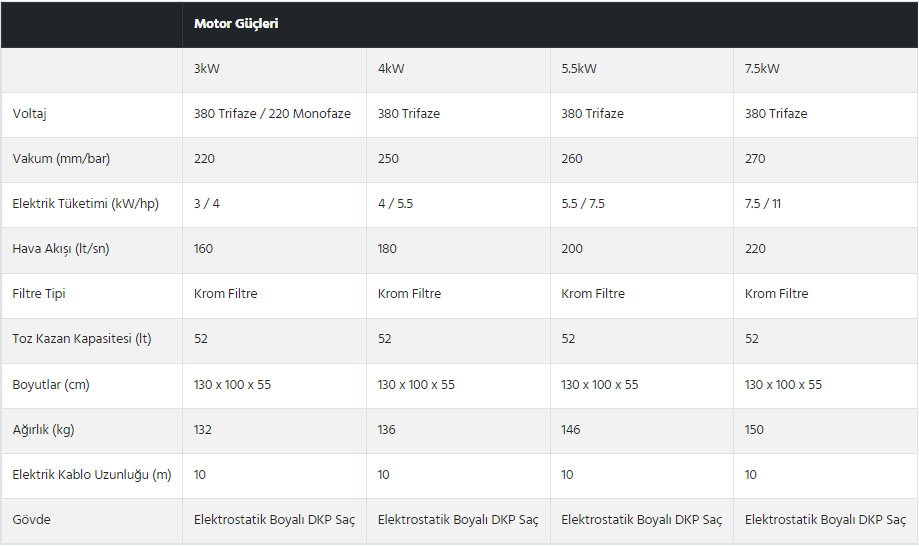This screenshot has height=546, width=919.
Task: Select the Gövde row label
Action: [x=31, y=520]
